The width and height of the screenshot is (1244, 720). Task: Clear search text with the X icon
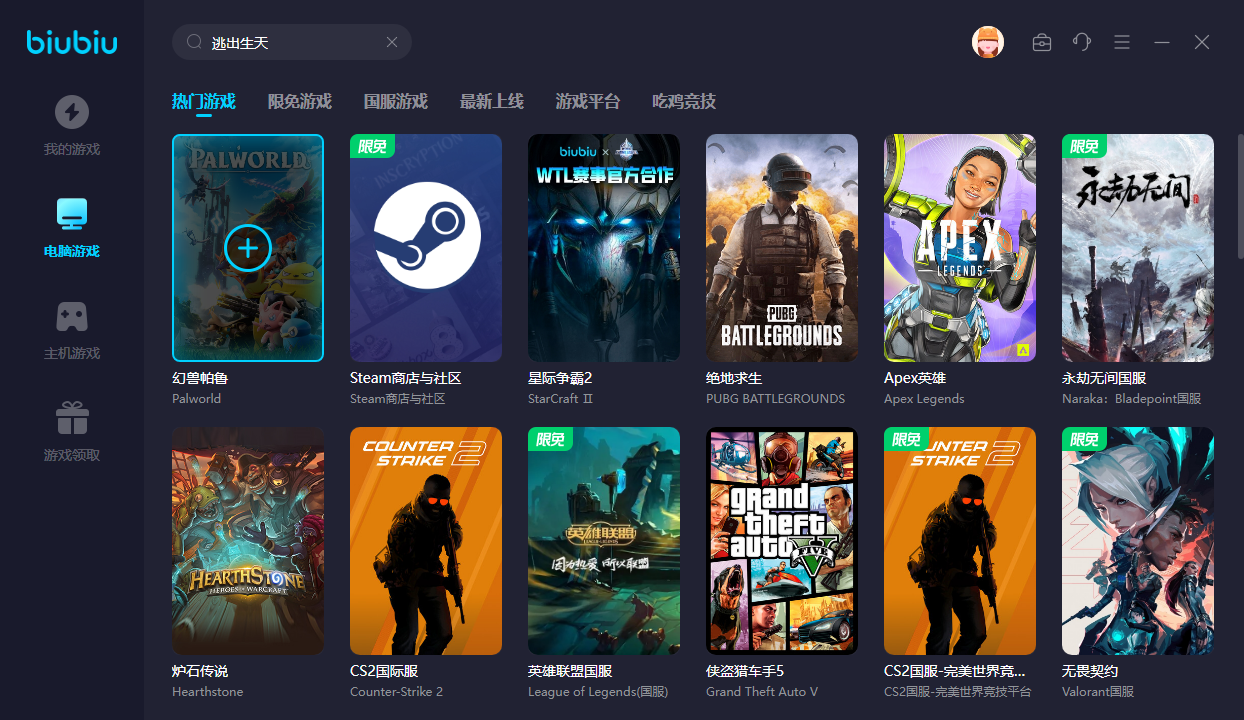pos(392,42)
